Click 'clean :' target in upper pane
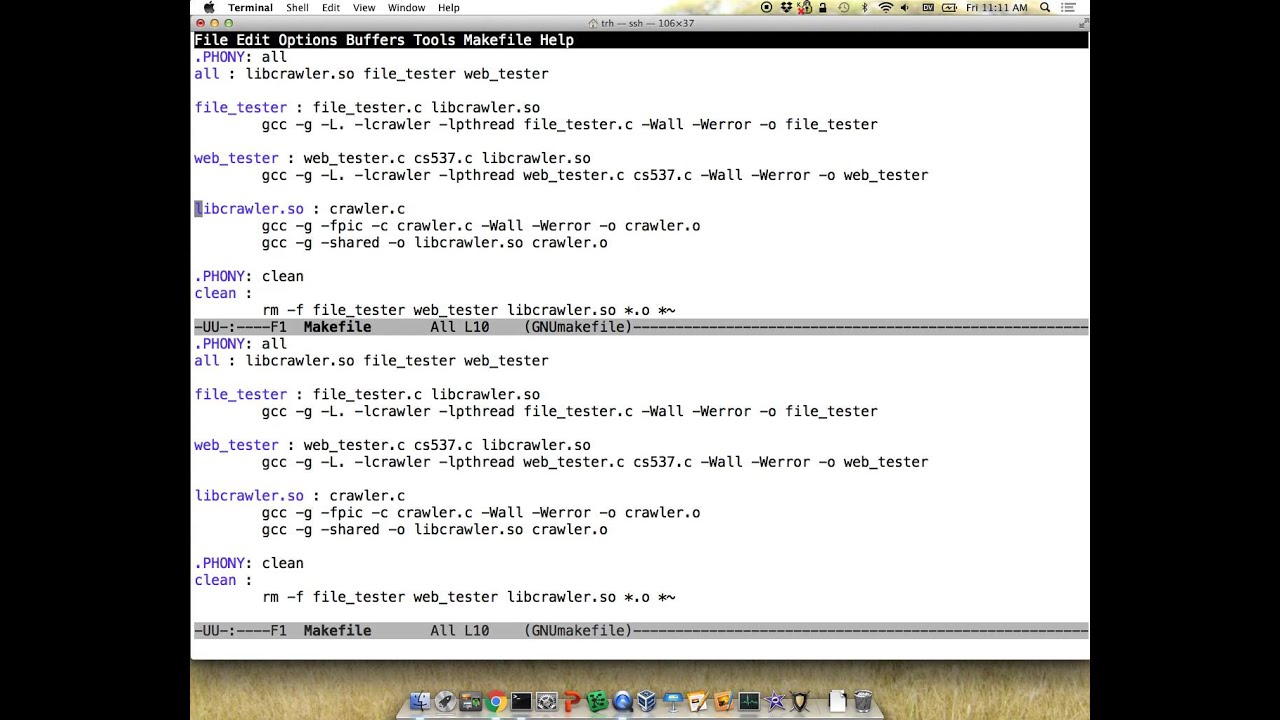This screenshot has height=720, width=1280. tap(223, 293)
